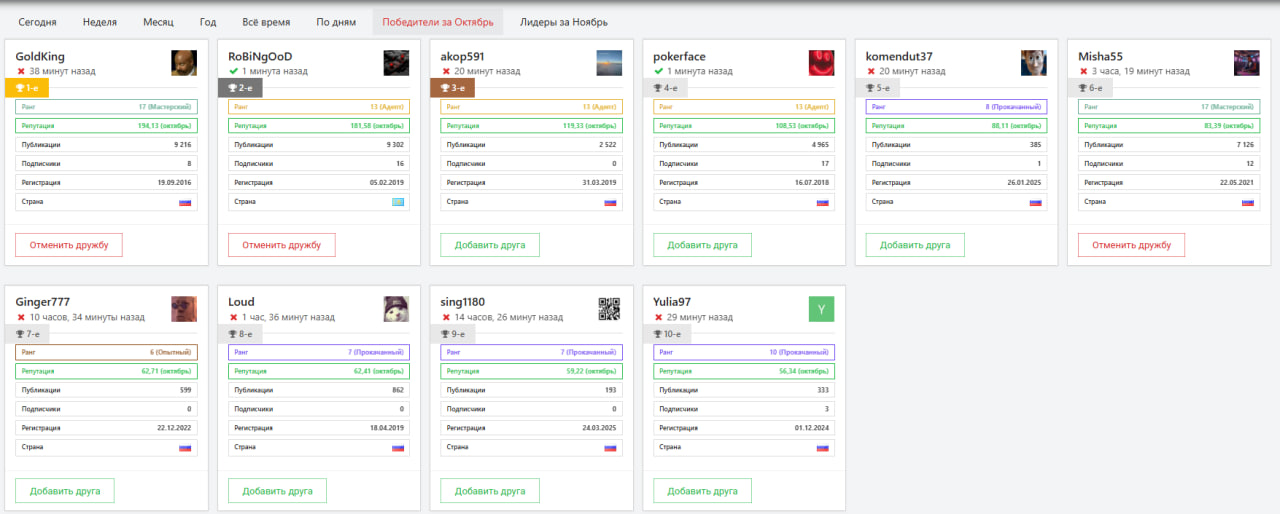Image resolution: width=1280 pixels, height=514 pixels.
Task: Select the Всё время tab
Action: click(266, 22)
